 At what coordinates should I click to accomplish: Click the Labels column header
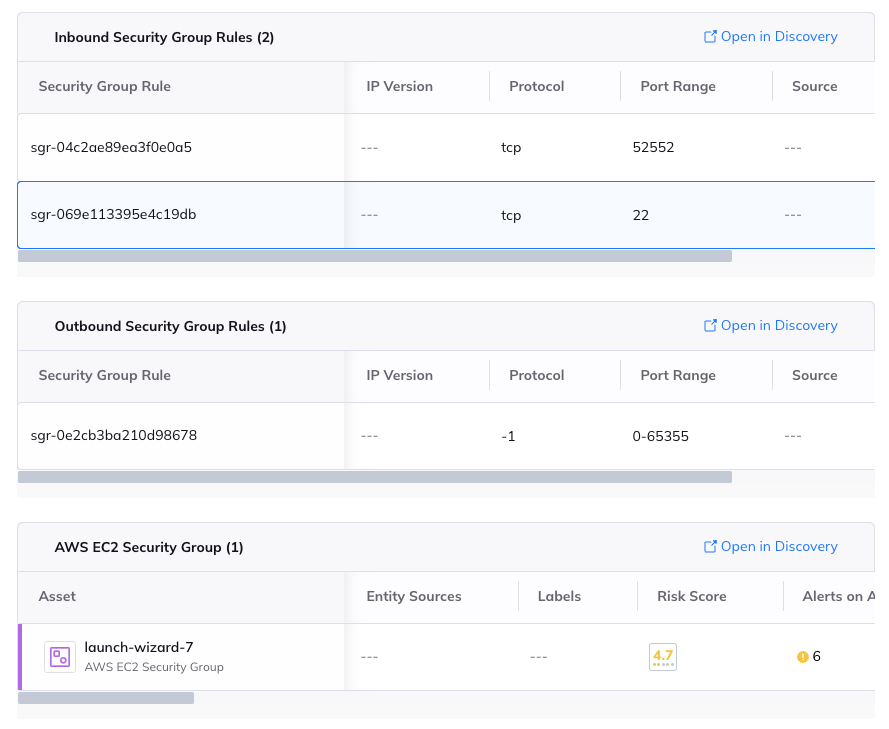pyautogui.click(x=559, y=597)
